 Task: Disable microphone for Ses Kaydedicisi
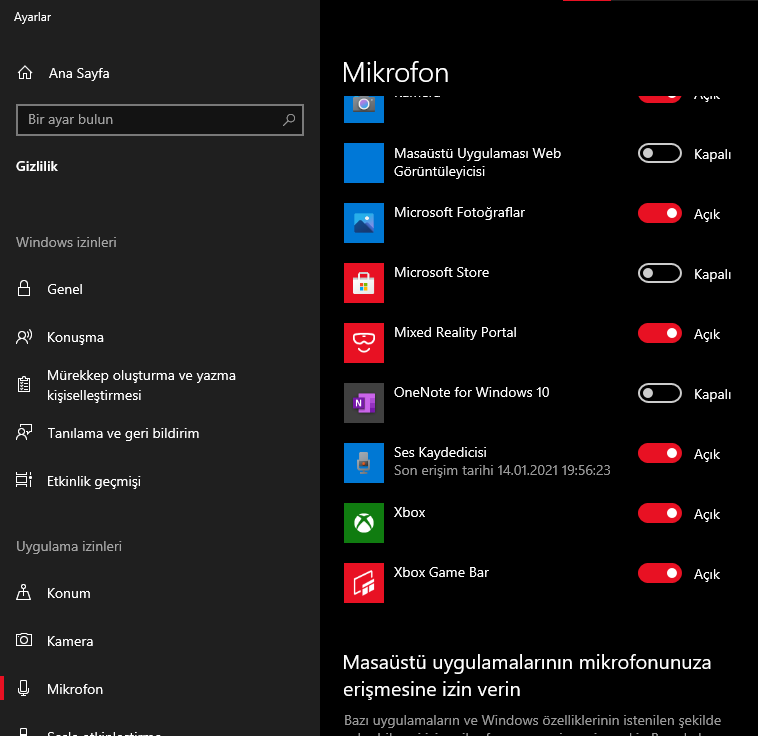(x=659, y=454)
